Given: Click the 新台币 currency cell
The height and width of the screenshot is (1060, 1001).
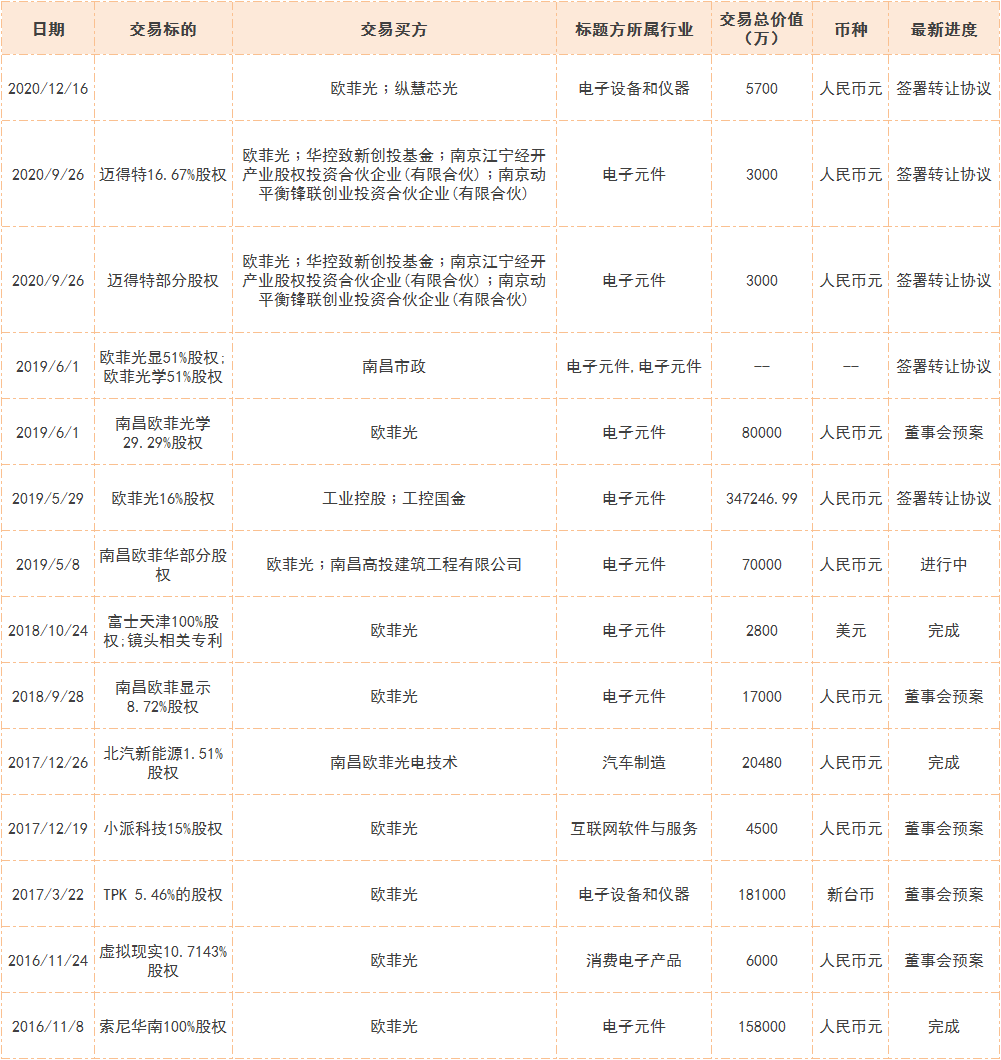Looking at the screenshot, I should click(850, 894).
